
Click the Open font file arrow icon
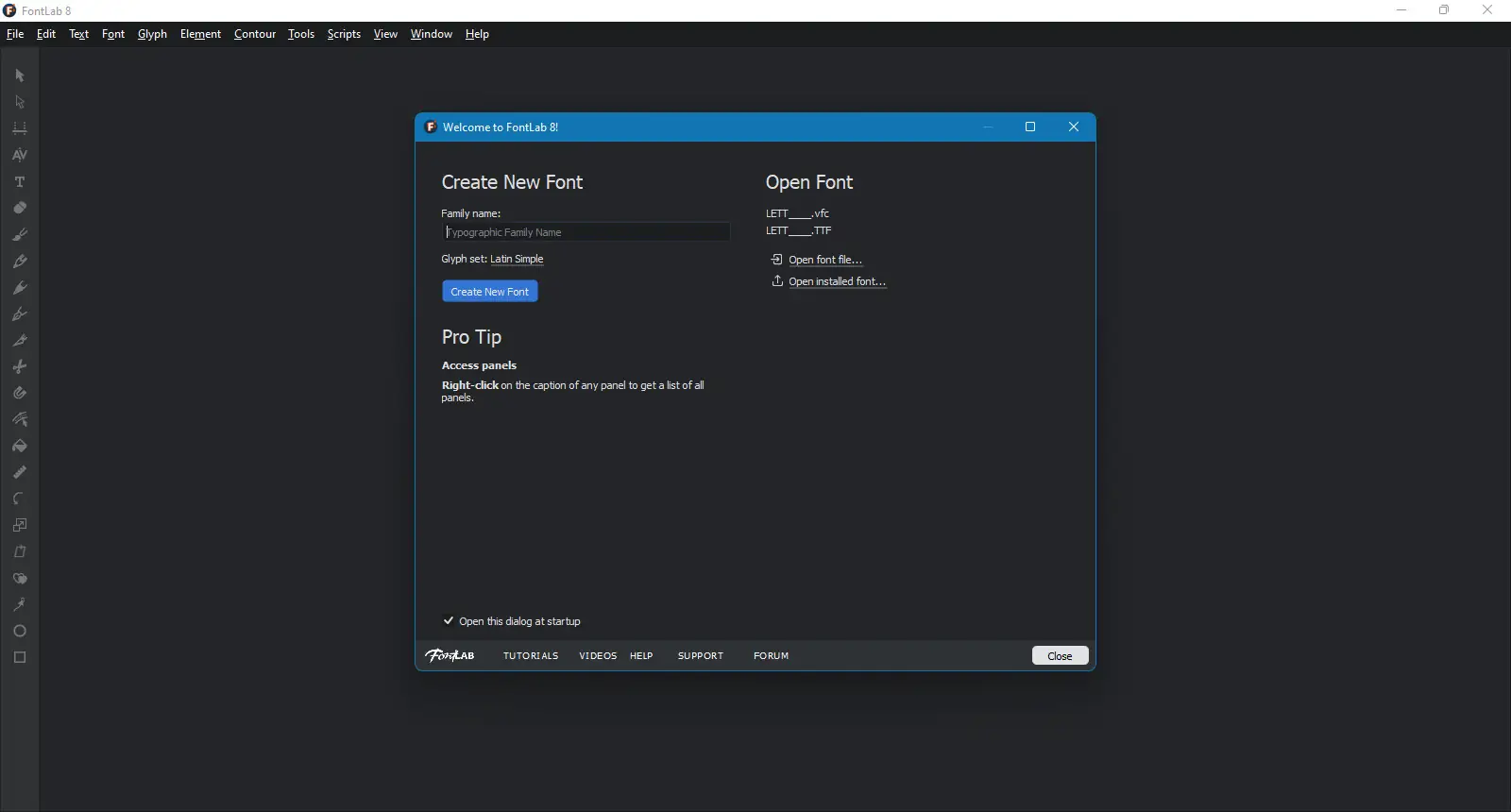point(777,260)
